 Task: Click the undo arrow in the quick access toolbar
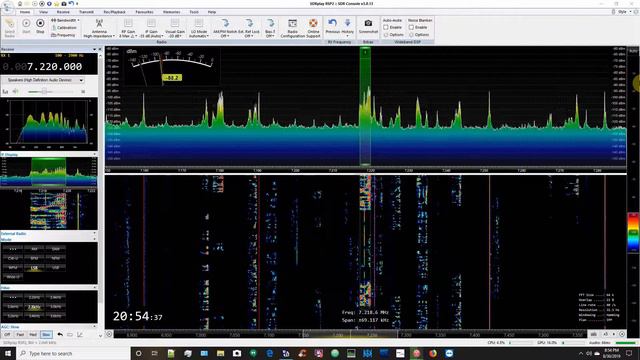71,4
